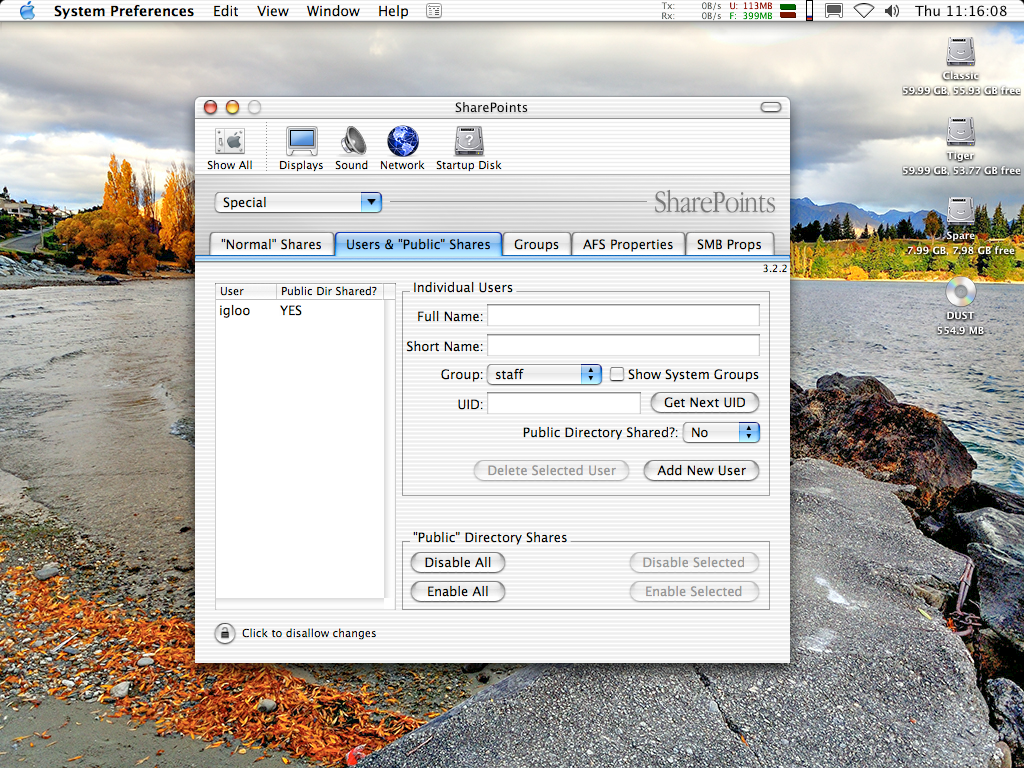Select the Spare disk icon on desktop
1024x768 pixels.
coord(961,212)
